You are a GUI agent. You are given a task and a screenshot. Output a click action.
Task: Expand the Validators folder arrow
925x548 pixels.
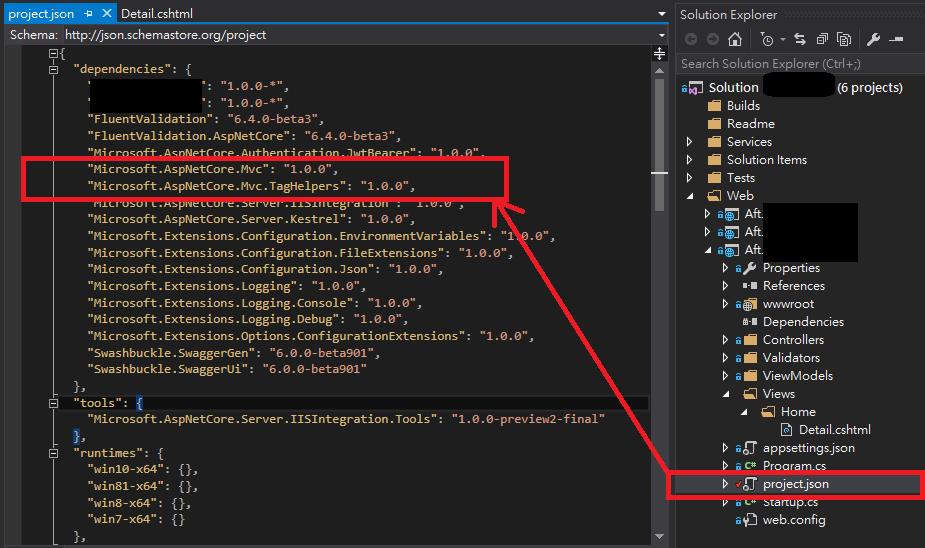pyautogui.click(x=725, y=358)
